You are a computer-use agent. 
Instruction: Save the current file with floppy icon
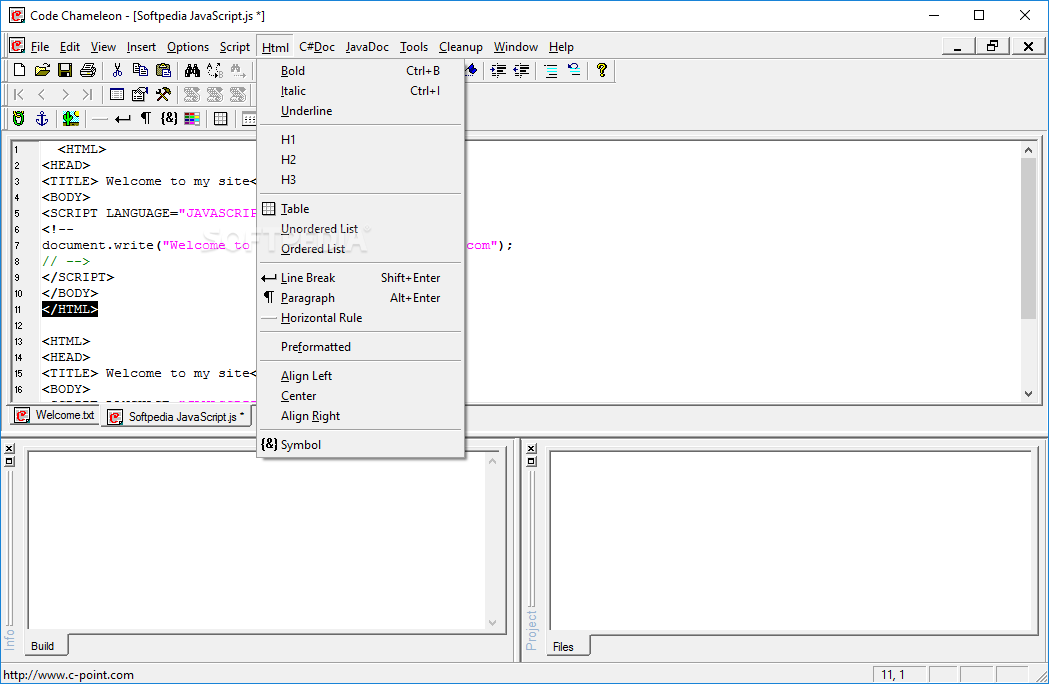pos(65,70)
